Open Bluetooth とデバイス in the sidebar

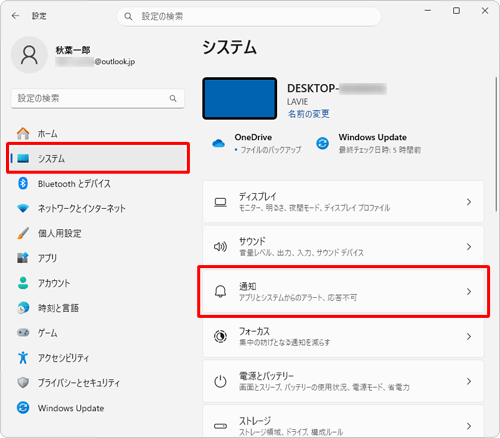coord(97,183)
